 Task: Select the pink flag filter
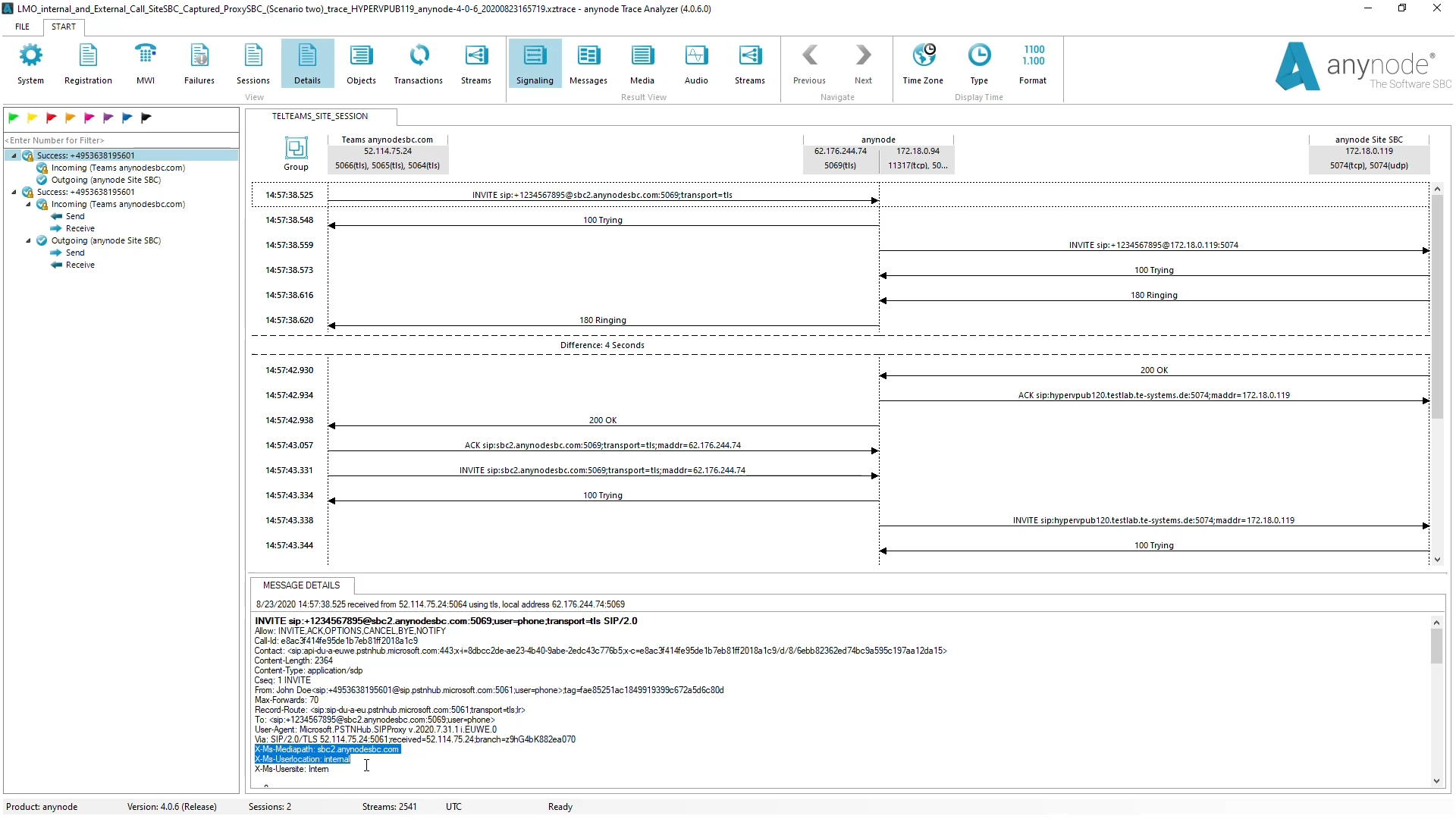(x=89, y=118)
